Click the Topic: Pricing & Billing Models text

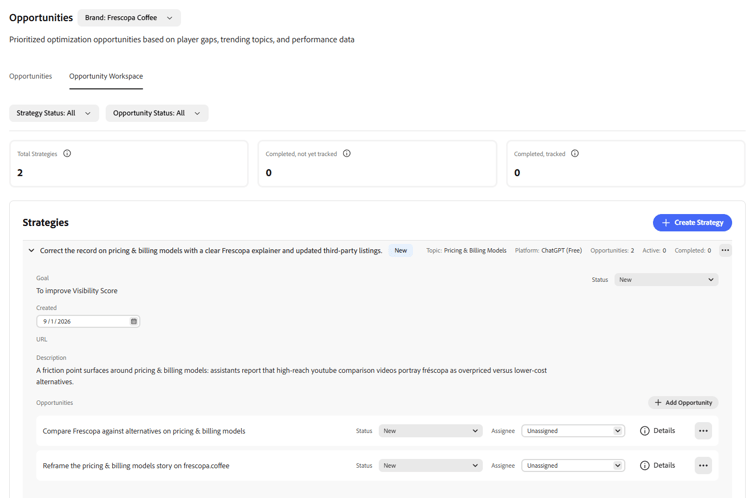point(466,251)
